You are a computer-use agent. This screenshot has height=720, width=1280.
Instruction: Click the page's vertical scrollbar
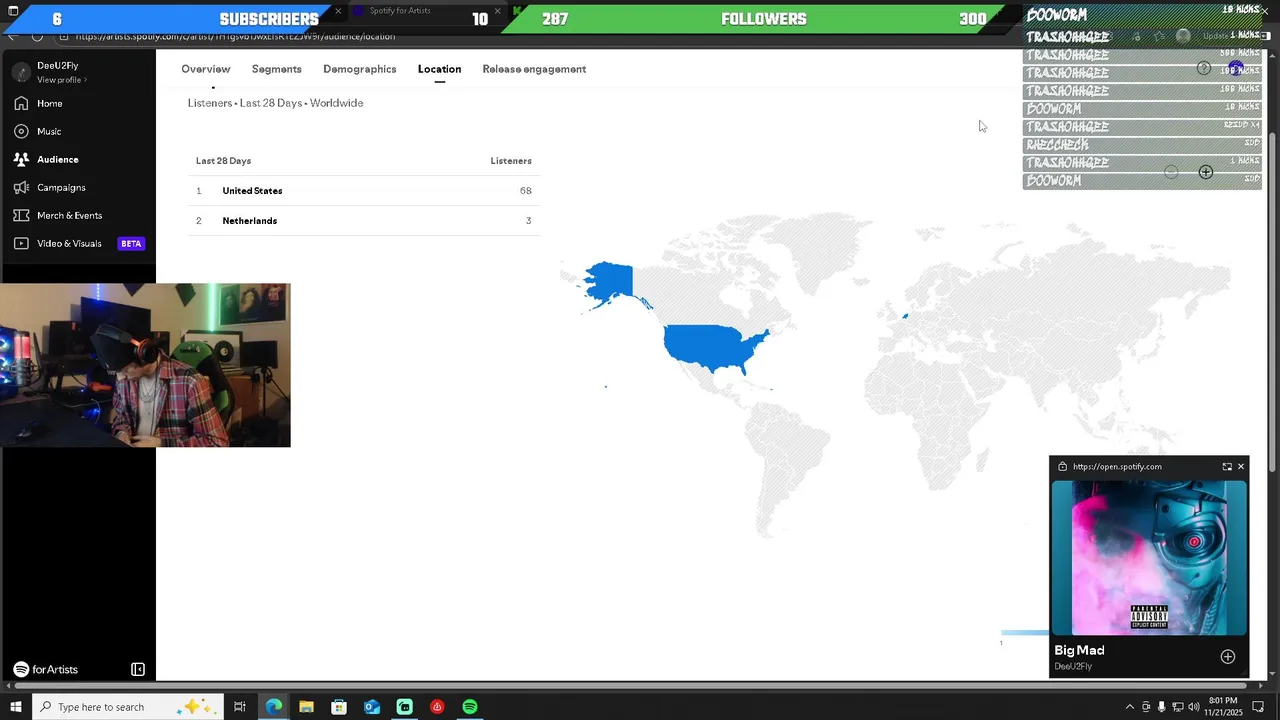[1273, 300]
